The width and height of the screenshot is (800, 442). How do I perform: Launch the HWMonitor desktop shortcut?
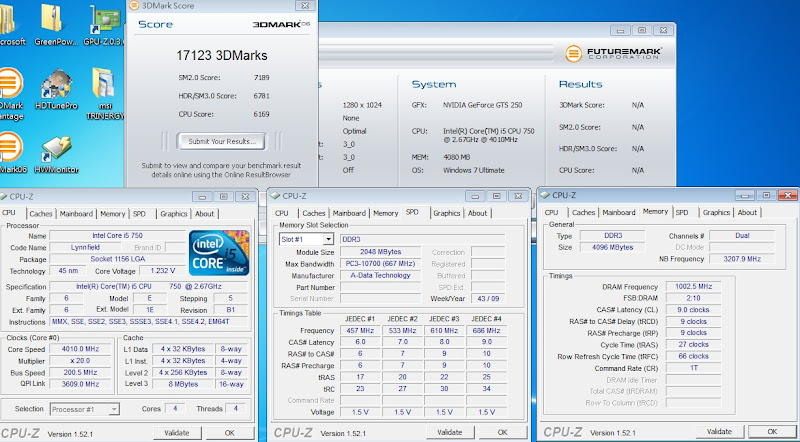tap(56, 154)
